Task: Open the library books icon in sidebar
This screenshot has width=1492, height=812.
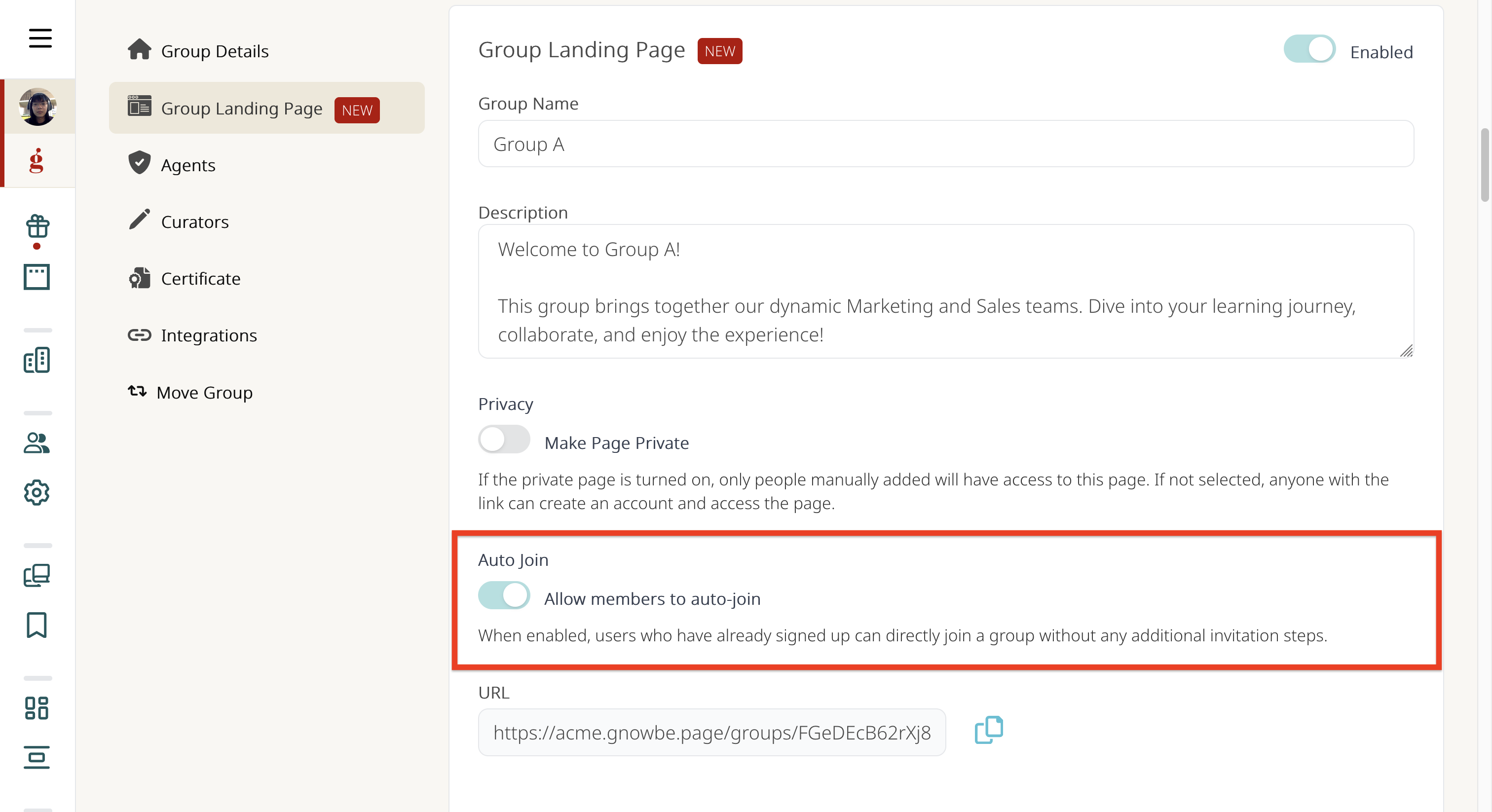Action: 37,575
